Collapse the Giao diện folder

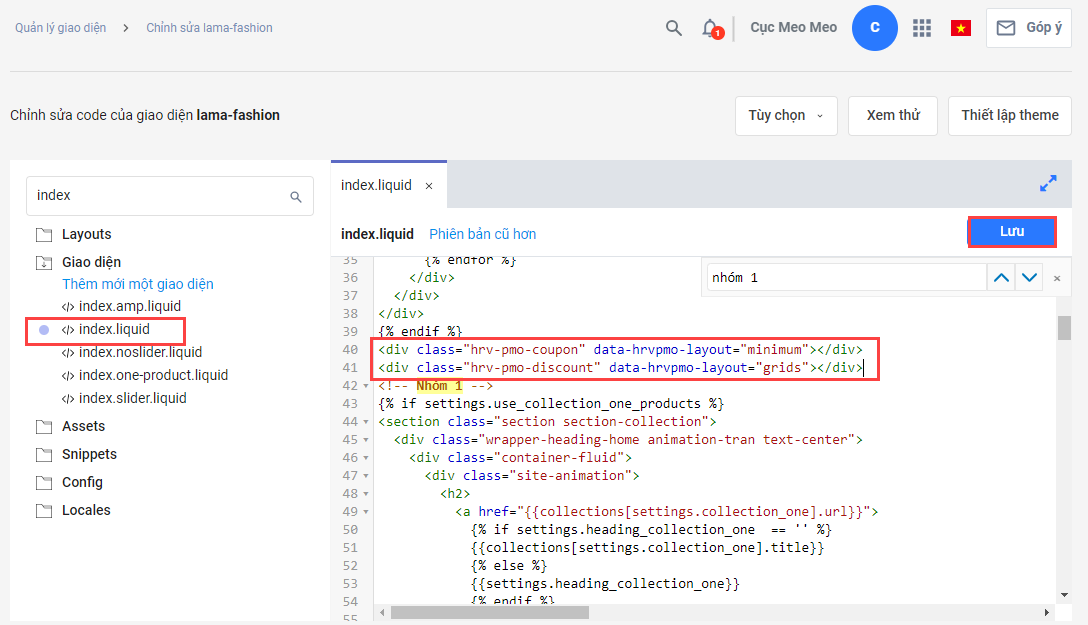44,263
